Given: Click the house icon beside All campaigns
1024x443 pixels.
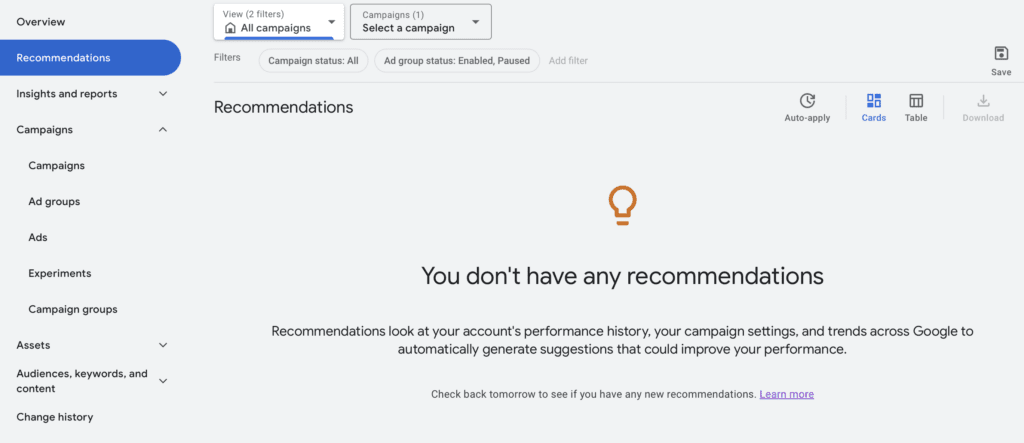Looking at the screenshot, I should point(231,29).
